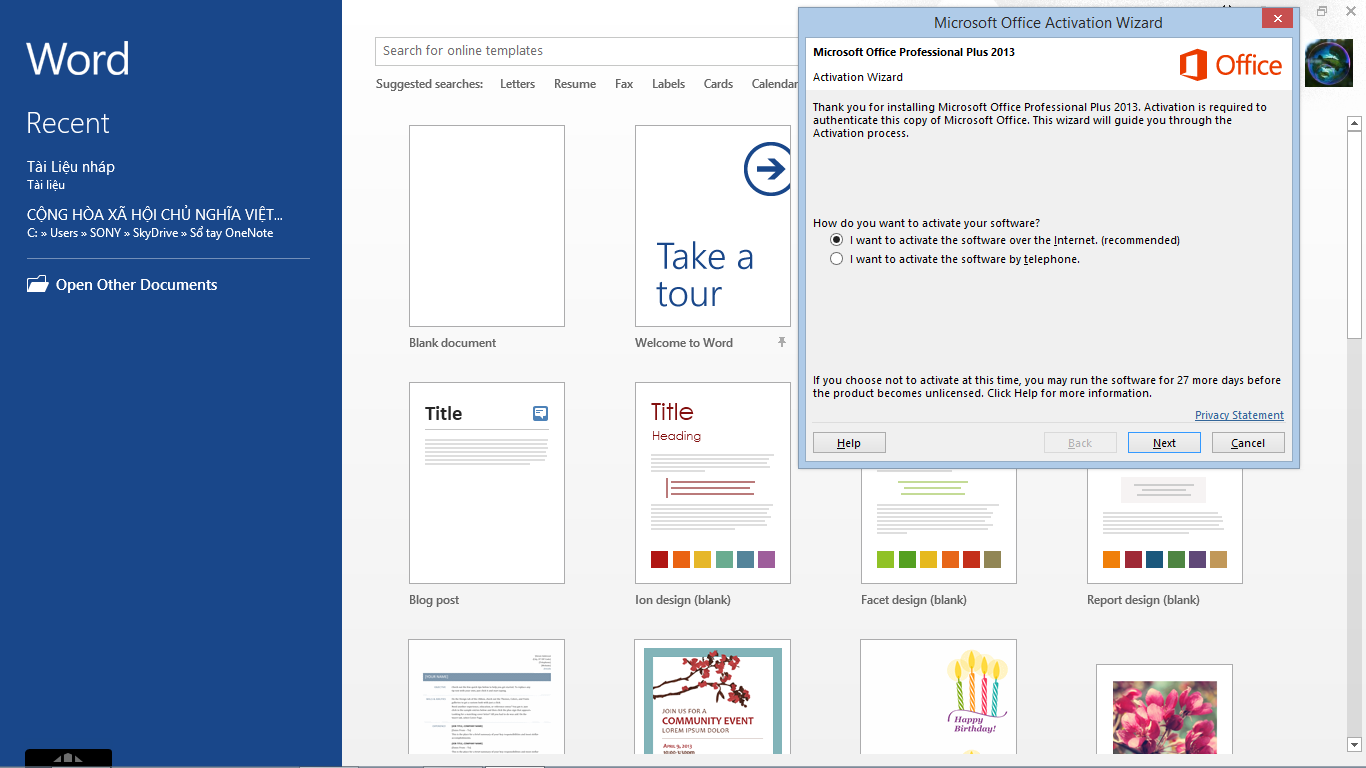Open the Report design (blank) template
Image resolution: width=1366 pixels, height=768 pixels.
tap(1164, 526)
